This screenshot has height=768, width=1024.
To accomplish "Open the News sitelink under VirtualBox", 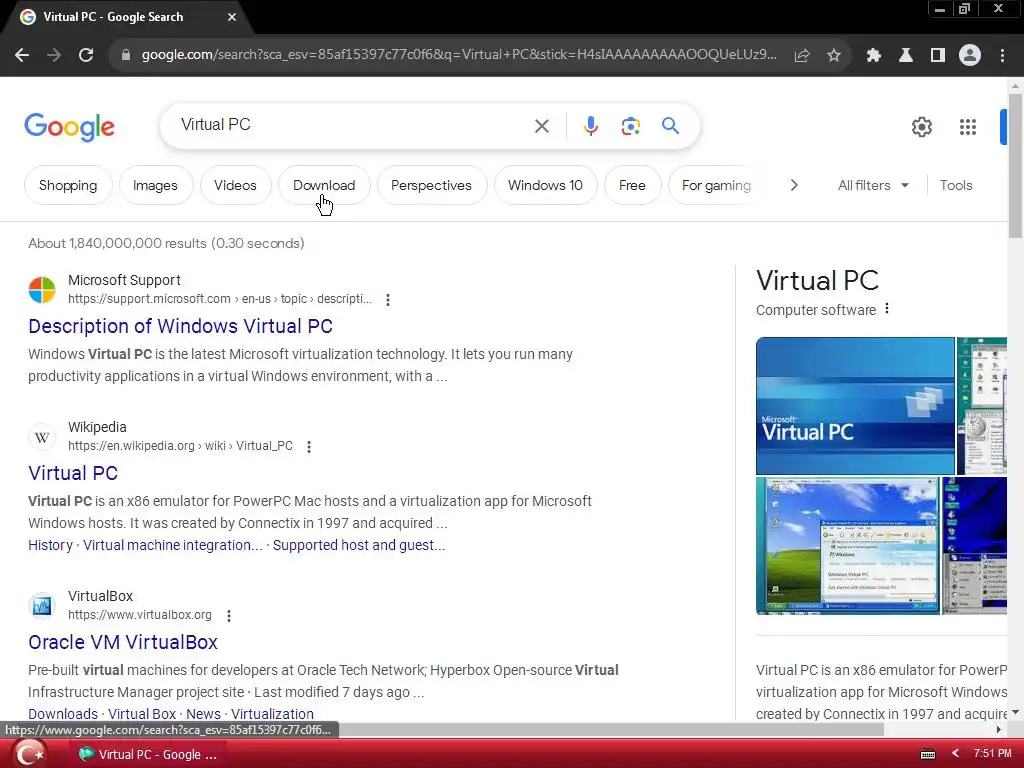I will pos(203,714).
